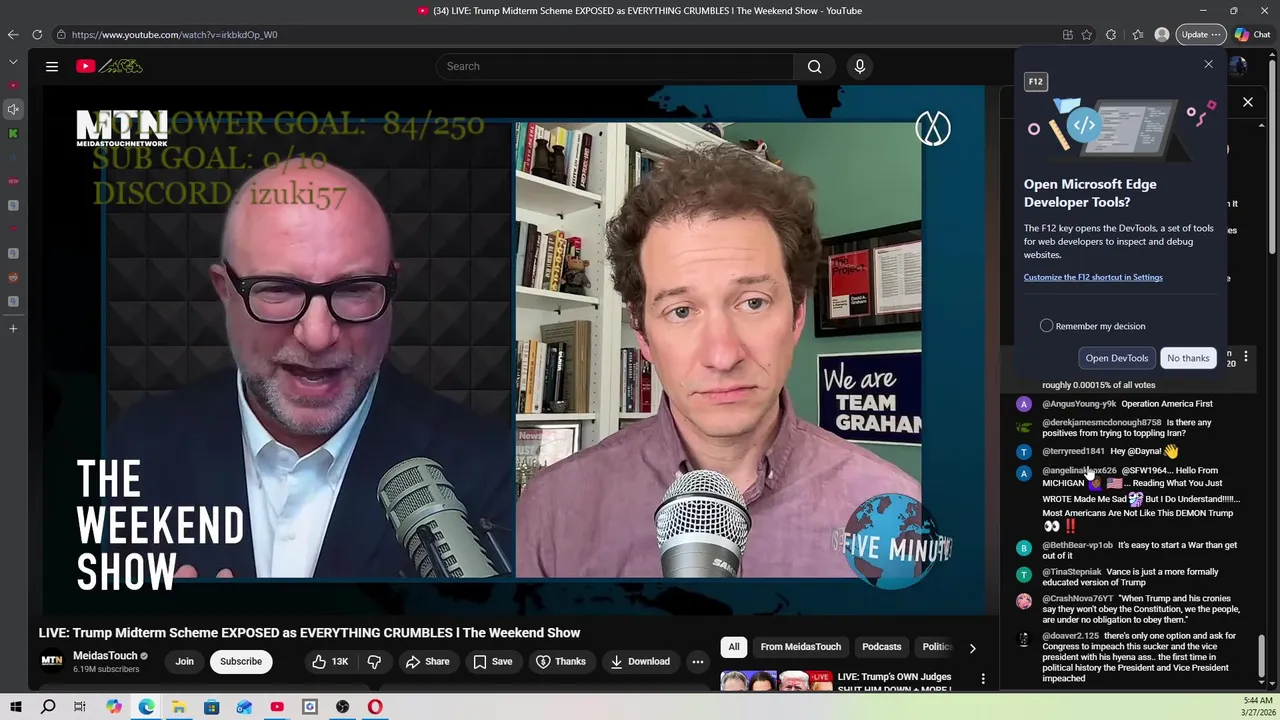The image size is (1280, 720).
Task: Switch to the green K vertical tab
Action: (x=13, y=133)
